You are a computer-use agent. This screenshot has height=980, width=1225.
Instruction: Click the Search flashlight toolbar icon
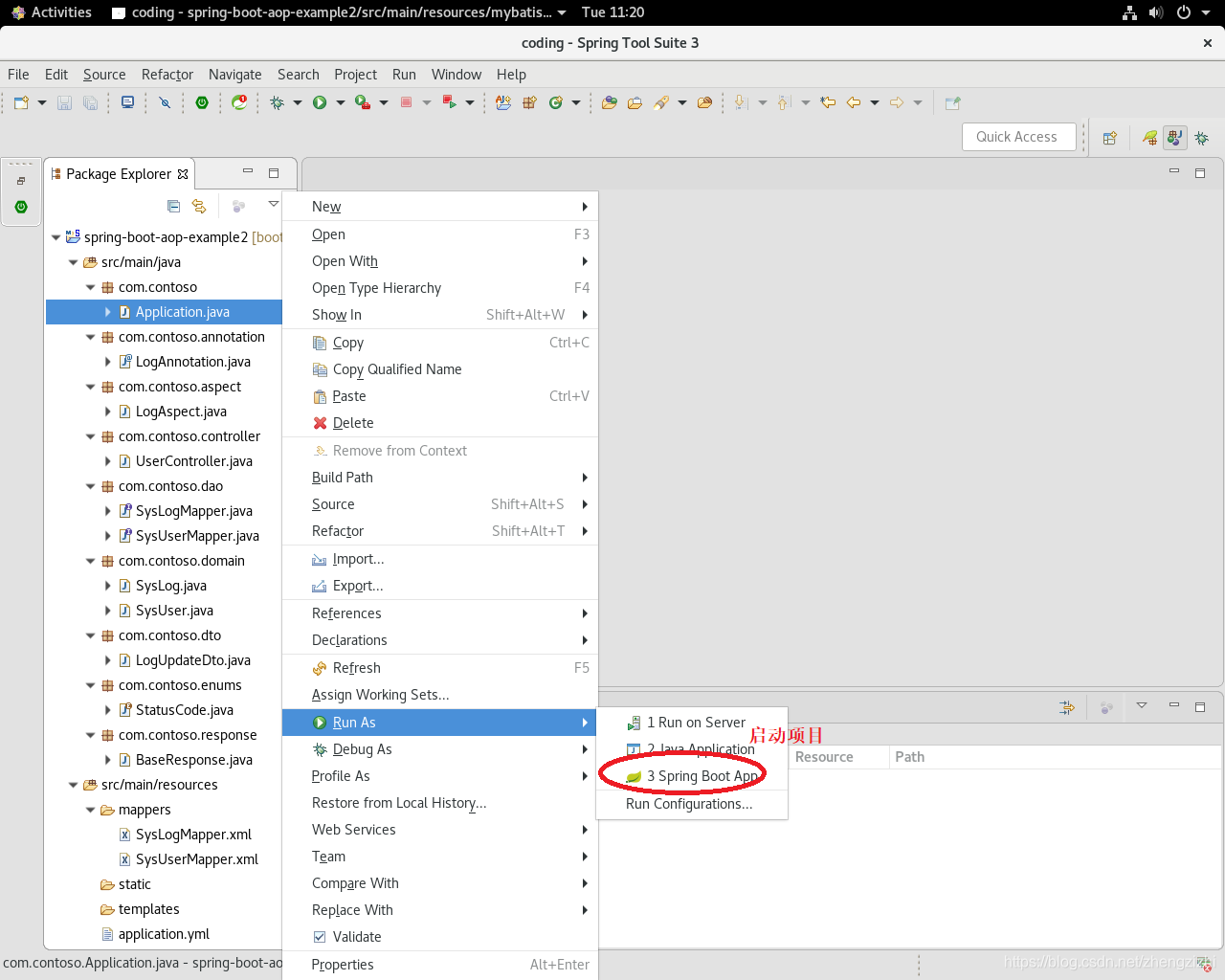tap(661, 102)
